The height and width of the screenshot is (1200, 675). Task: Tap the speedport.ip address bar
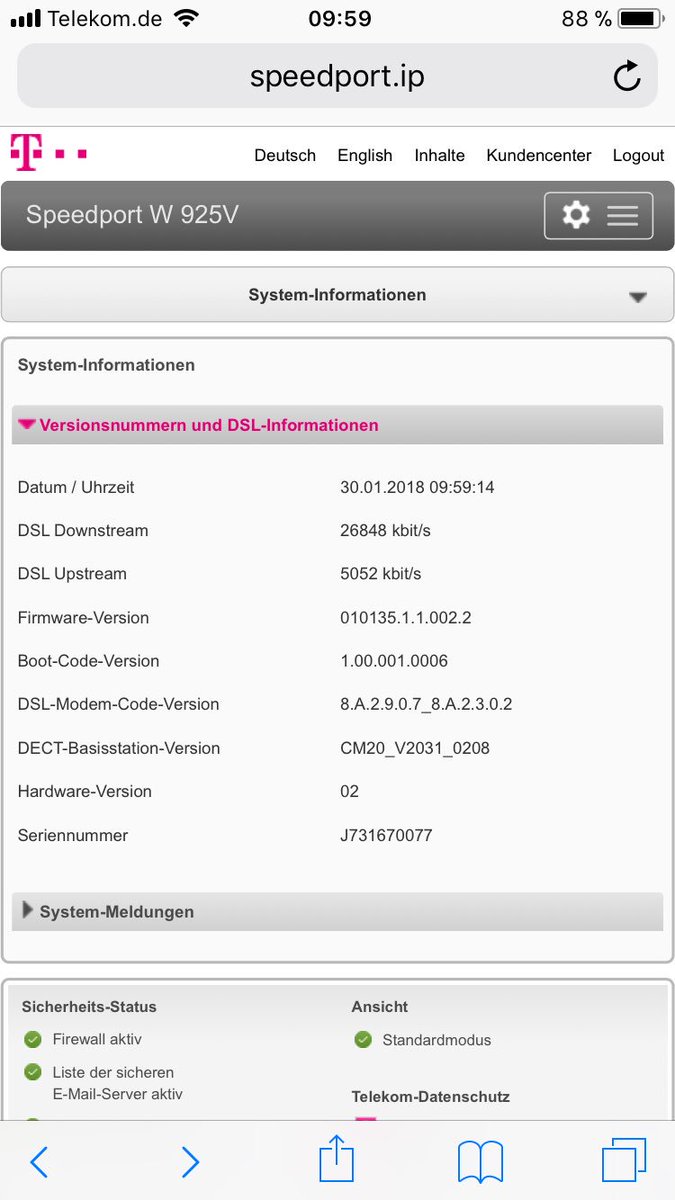(337, 76)
